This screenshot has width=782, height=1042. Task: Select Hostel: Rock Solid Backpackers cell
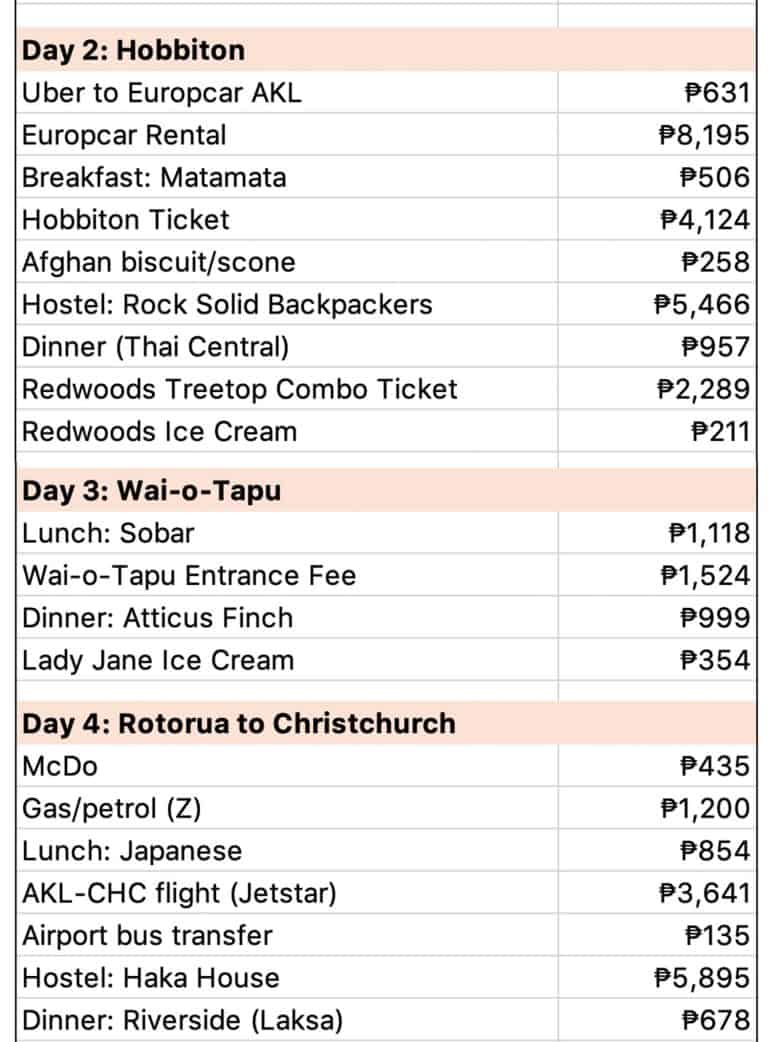pos(227,304)
